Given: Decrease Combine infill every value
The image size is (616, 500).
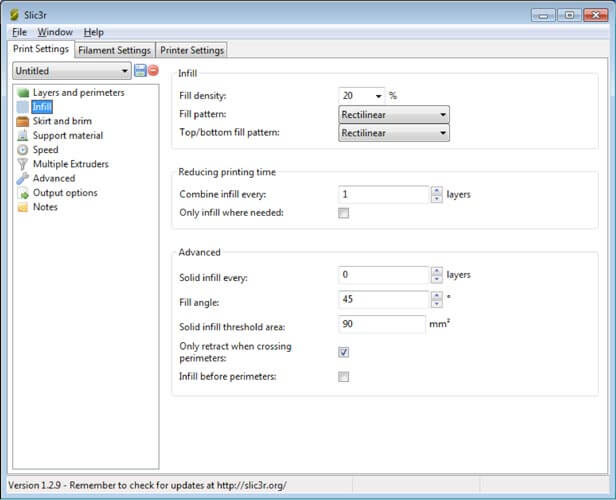Looking at the screenshot, I should (436, 199).
